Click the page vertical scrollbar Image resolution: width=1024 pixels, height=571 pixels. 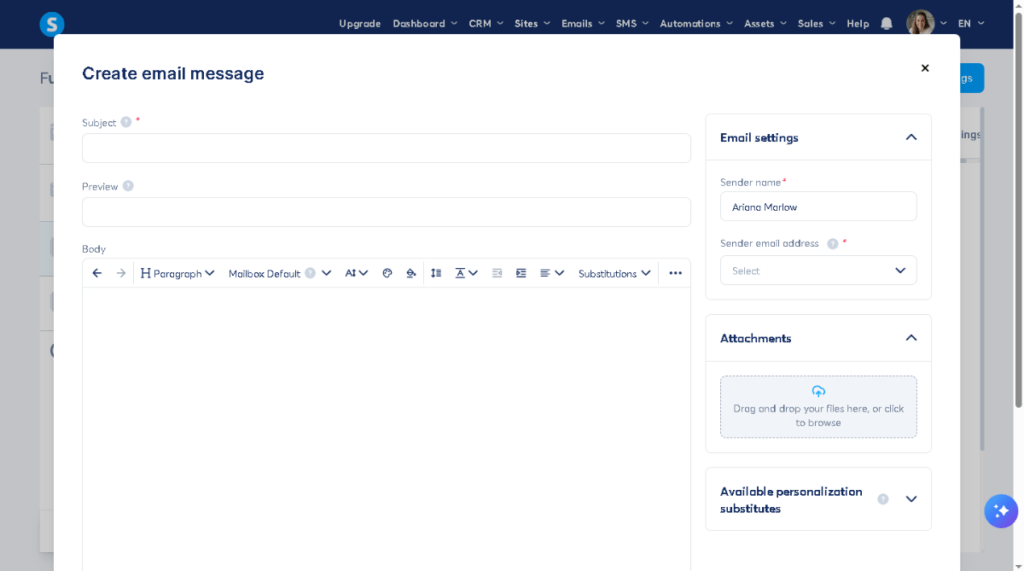1018,209
